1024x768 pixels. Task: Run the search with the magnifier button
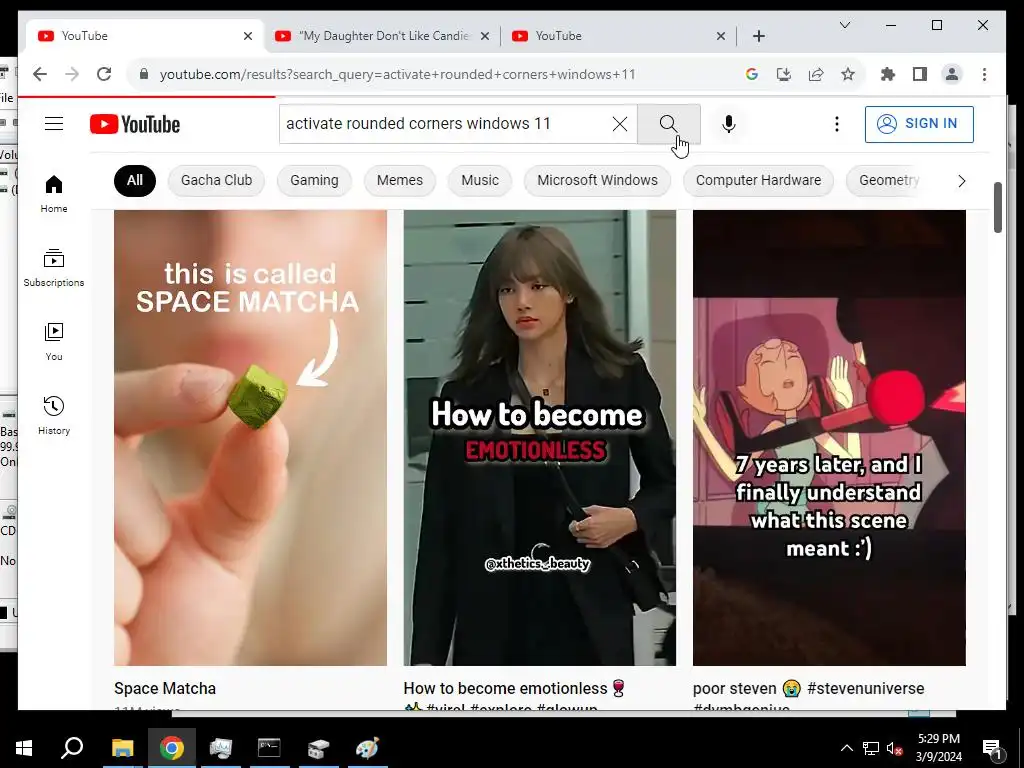coord(669,123)
